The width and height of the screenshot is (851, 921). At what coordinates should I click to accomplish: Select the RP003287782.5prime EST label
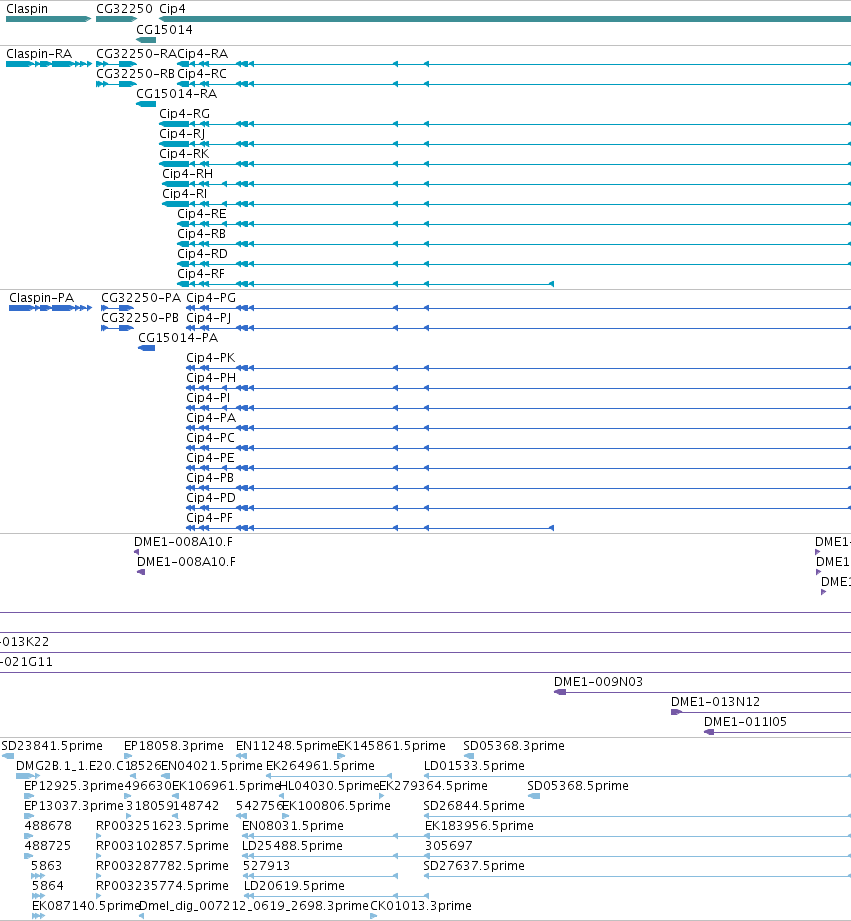162,865
